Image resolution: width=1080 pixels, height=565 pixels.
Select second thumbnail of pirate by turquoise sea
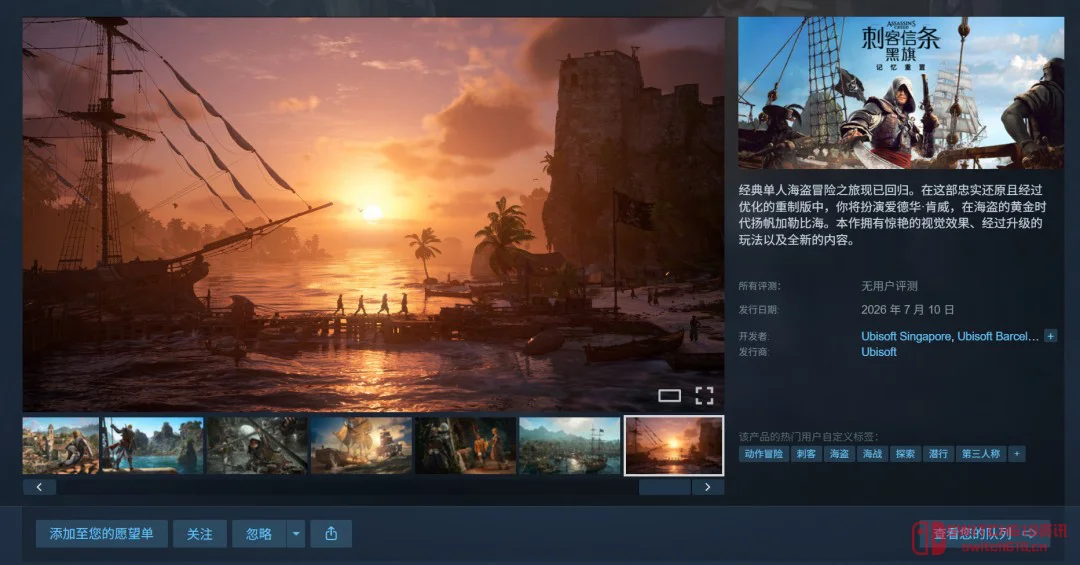click(153, 445)
